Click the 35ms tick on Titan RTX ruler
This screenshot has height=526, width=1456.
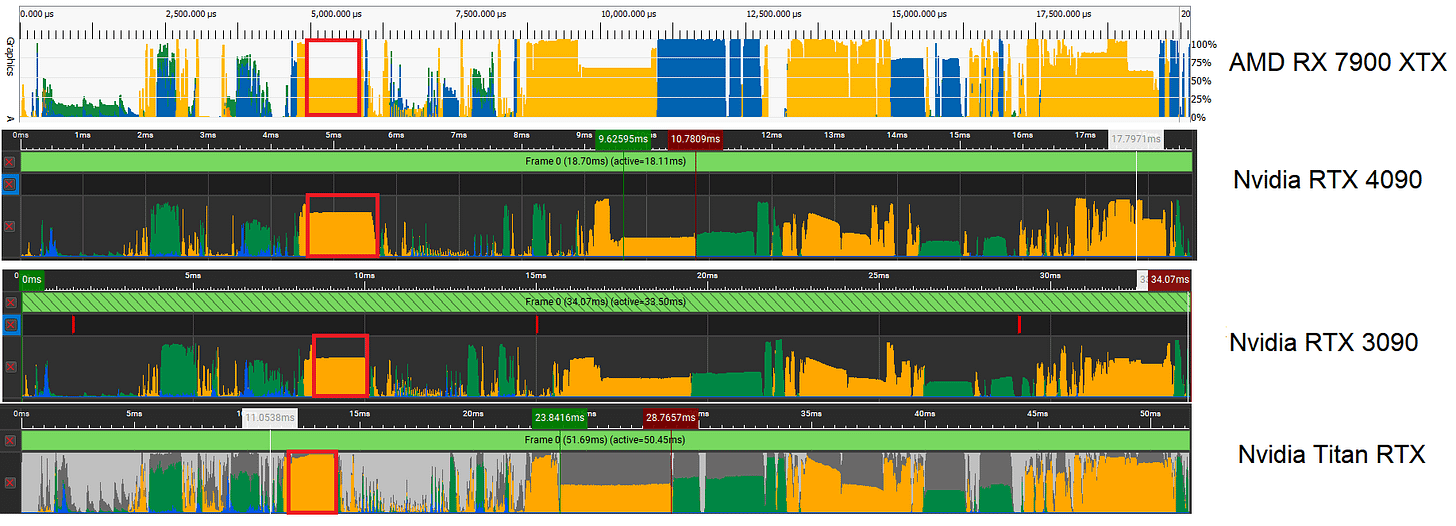810,413
